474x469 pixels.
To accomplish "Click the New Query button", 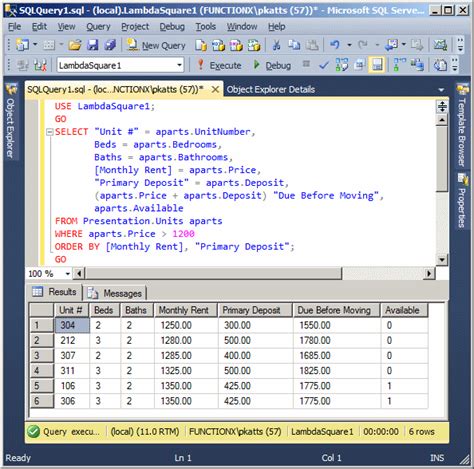I will click(156, 45).
